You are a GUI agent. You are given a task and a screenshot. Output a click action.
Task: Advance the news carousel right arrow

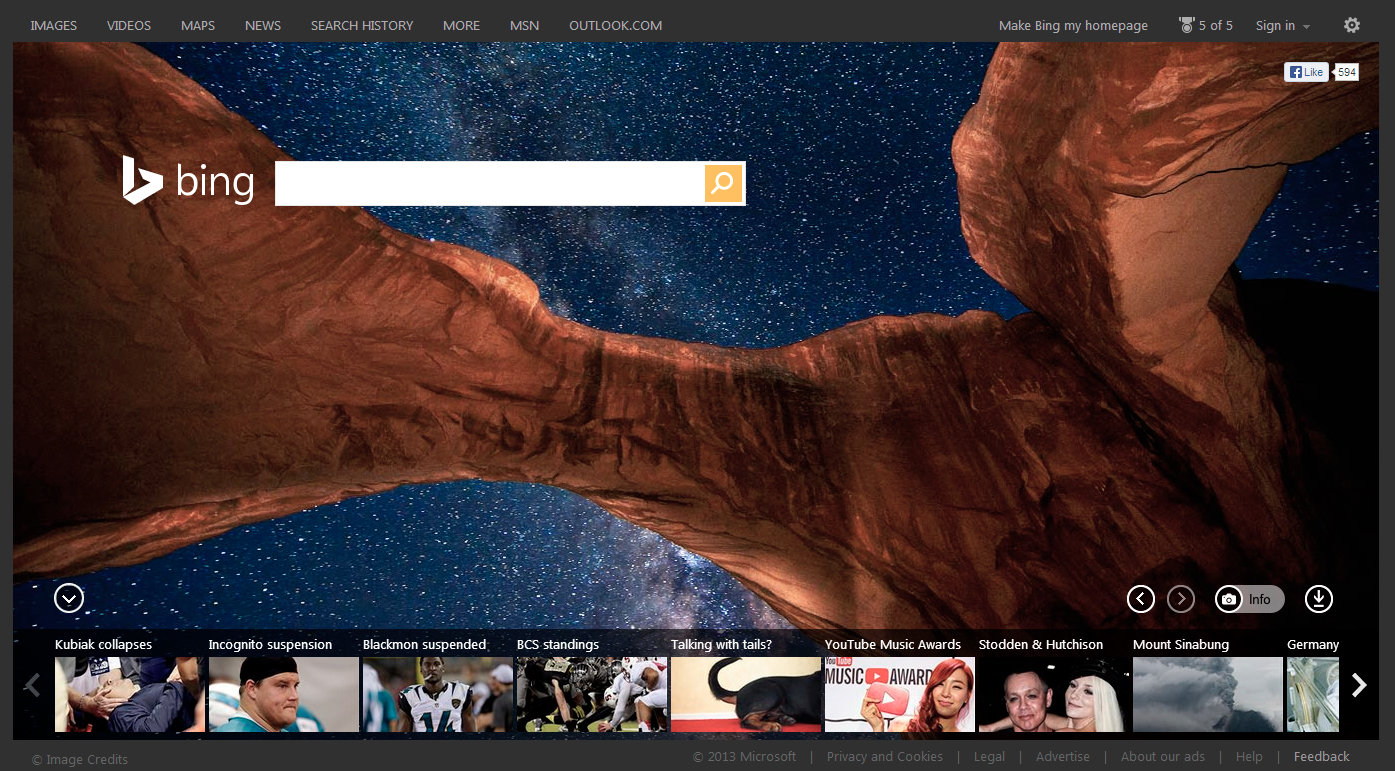(x=1359, y=685)
